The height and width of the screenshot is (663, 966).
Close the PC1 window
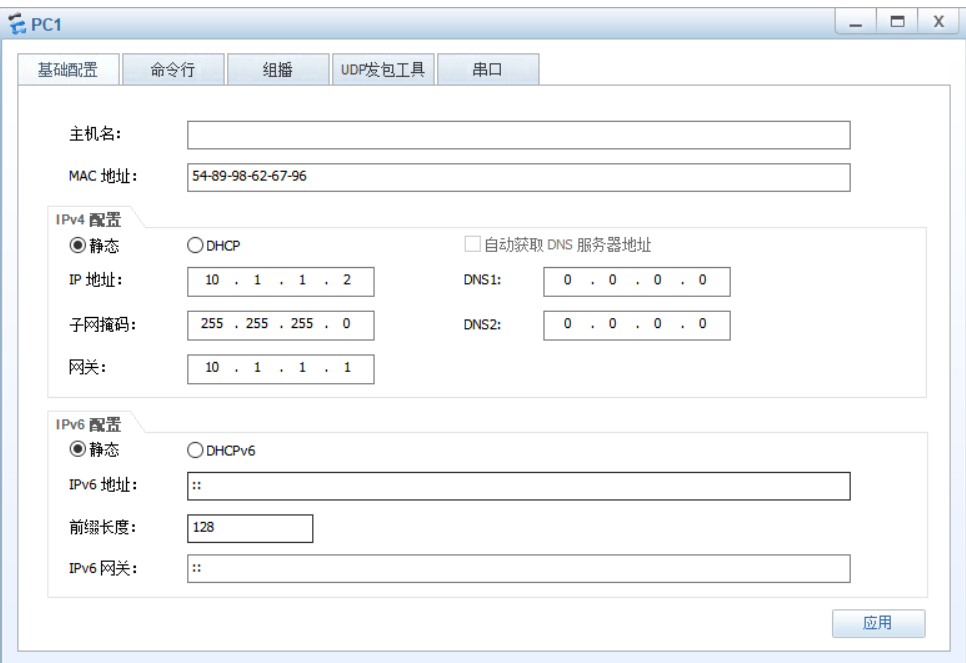[x=938, y=22]
